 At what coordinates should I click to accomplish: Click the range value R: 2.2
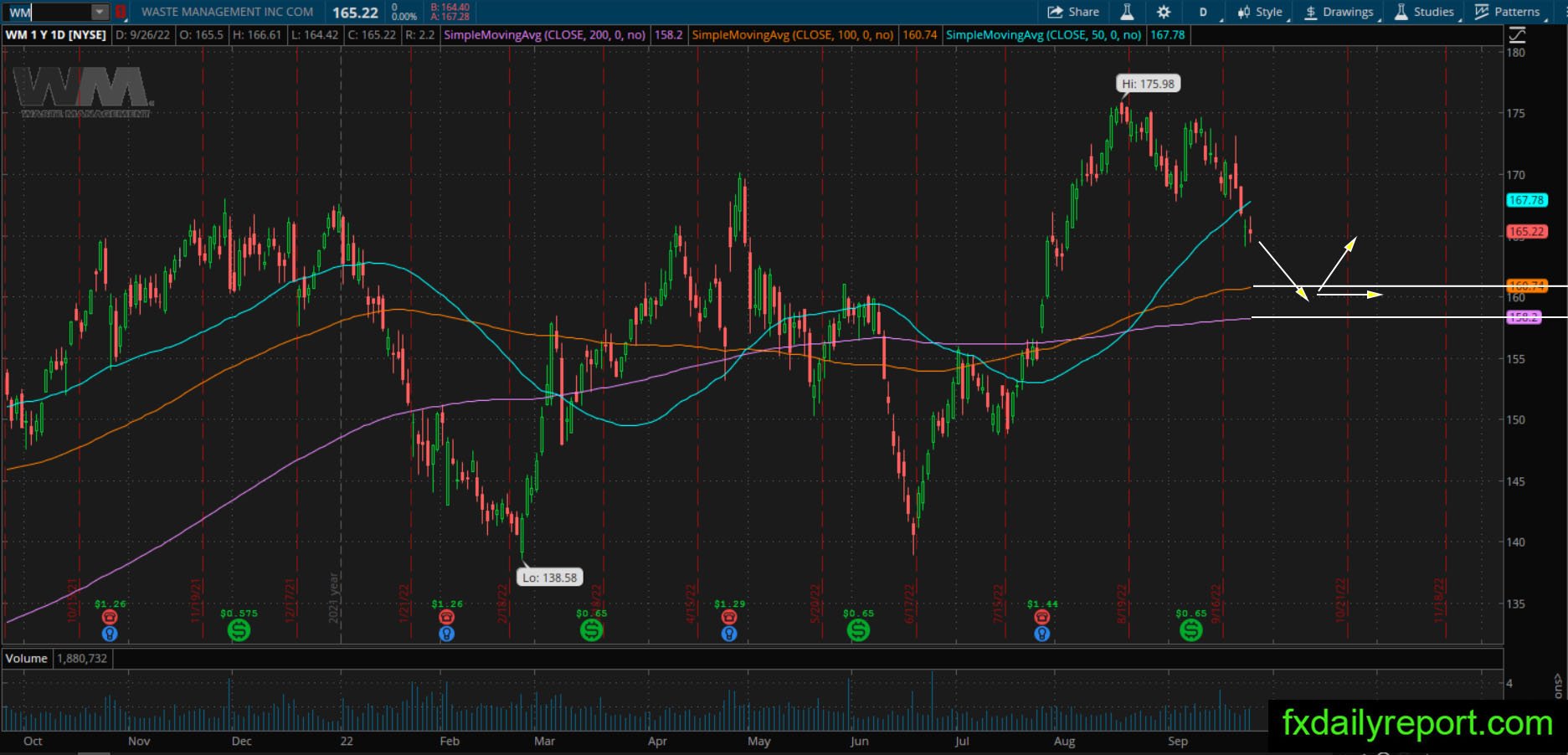[x=419, y=35]
